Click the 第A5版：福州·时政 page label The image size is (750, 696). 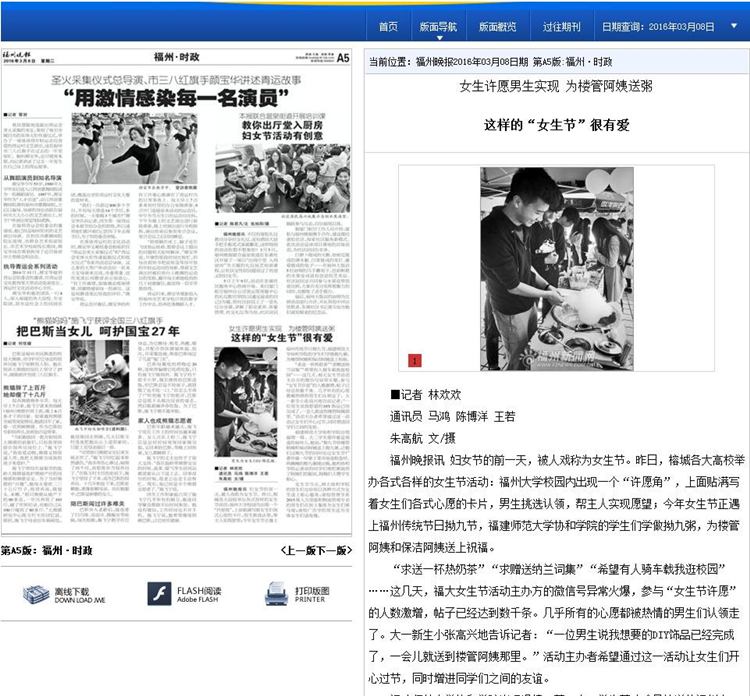pos(46,551)
